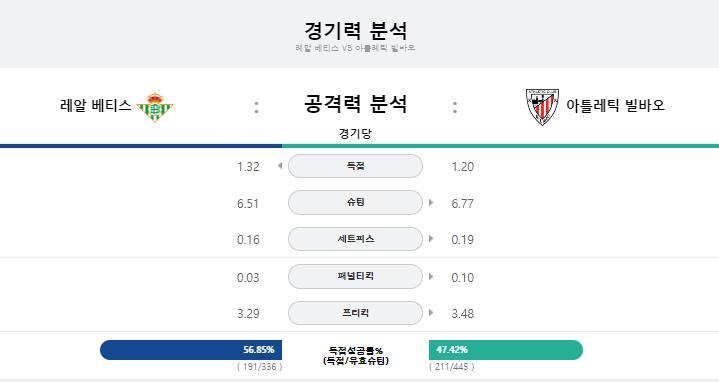Select the 페널티킥 stat pill
This screenshot has height=382, width=719.
355,277
